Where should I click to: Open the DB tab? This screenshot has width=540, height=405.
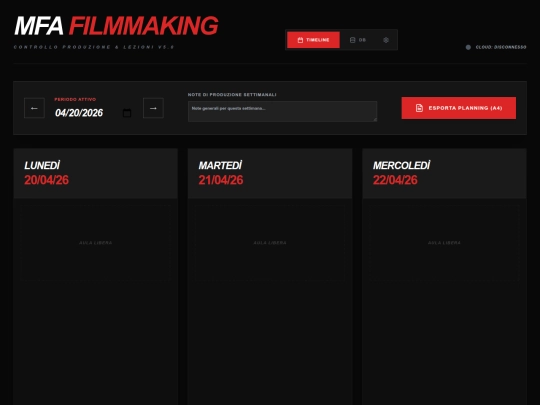click(x=358, y=40)
